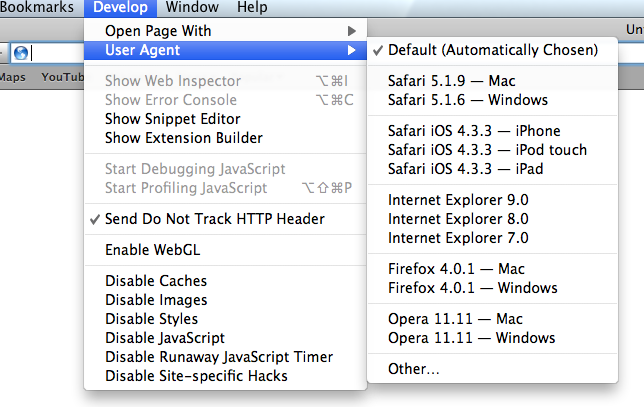
Task: Click Other… in the User Agent list
Action: [414, 370]
